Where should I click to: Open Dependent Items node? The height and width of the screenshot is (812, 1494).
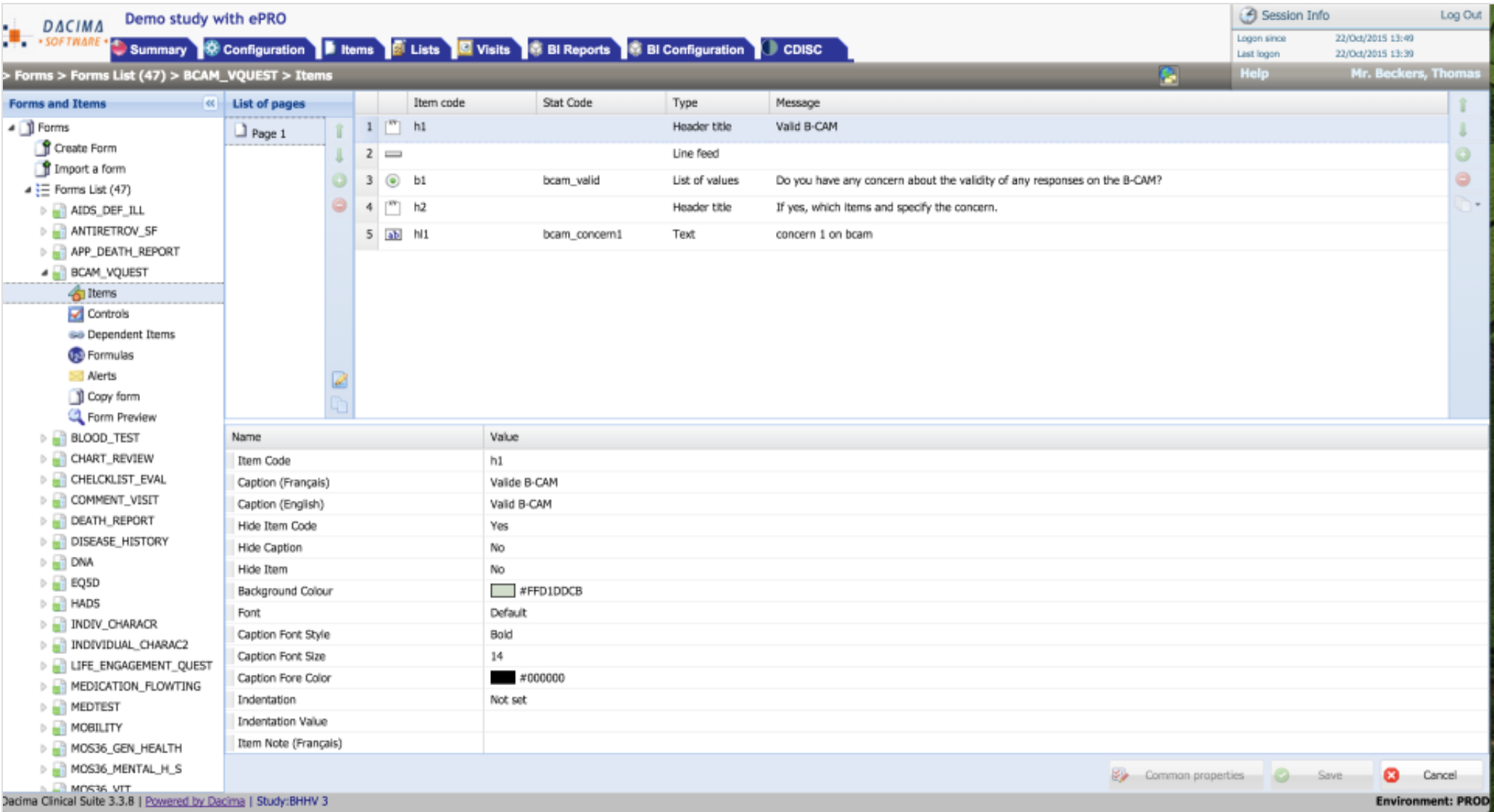[x=131, y=334]
